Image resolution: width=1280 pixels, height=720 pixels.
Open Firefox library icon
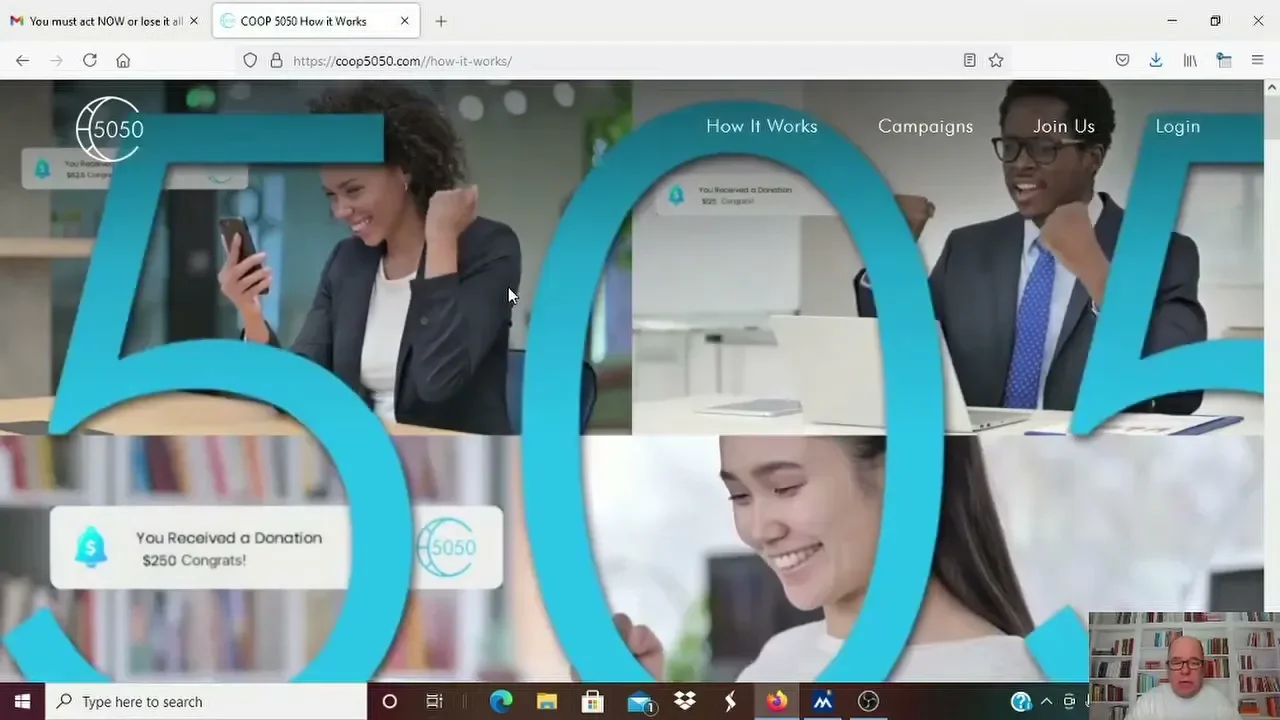tap(1190, 61)
